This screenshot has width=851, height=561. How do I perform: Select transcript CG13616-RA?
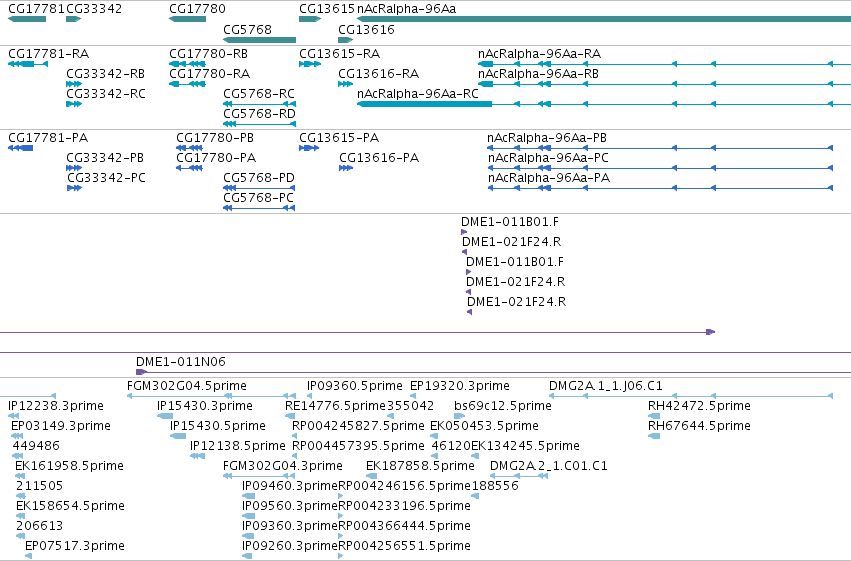[x=378, y=74]
